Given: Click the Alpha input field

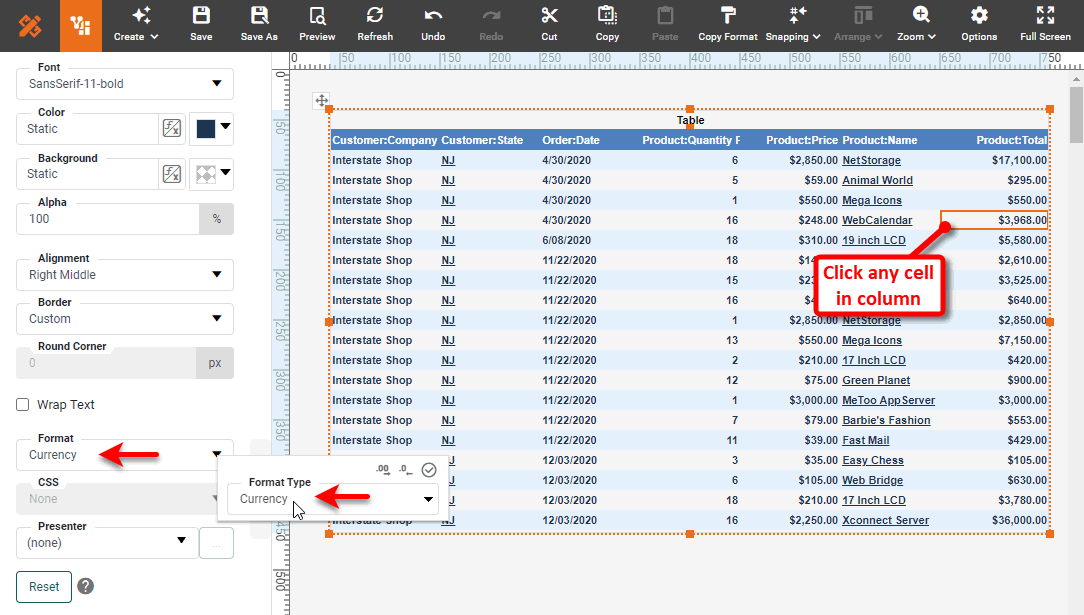Looking at the screenshot, I should click(x=107, y=219).
